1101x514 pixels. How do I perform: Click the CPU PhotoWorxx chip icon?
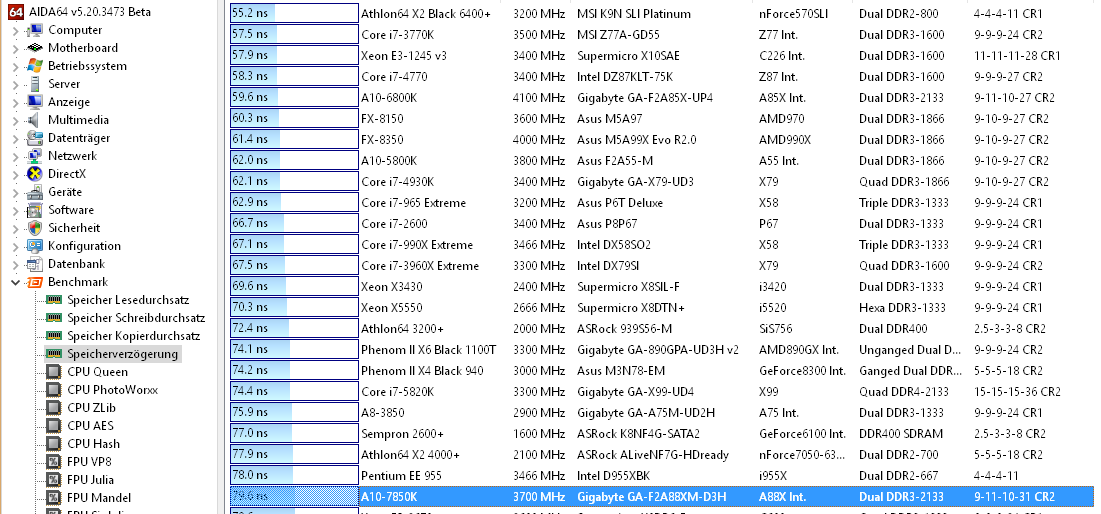(54, 390)
